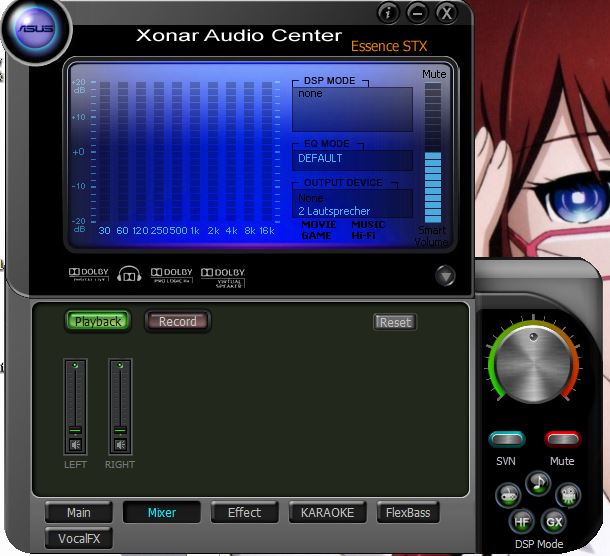Click the RIGHT channel green indicator light
610x556 pixels.
coord(120,365)
